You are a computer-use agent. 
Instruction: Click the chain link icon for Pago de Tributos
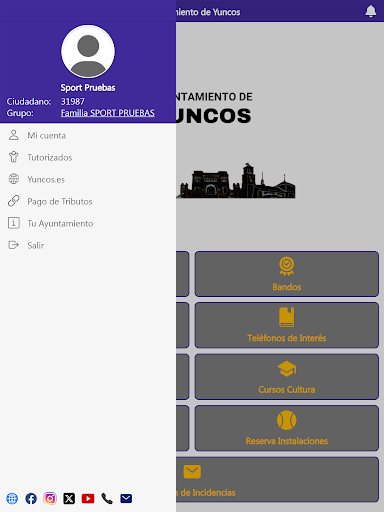pyautogui.click(x=14, y=201)
